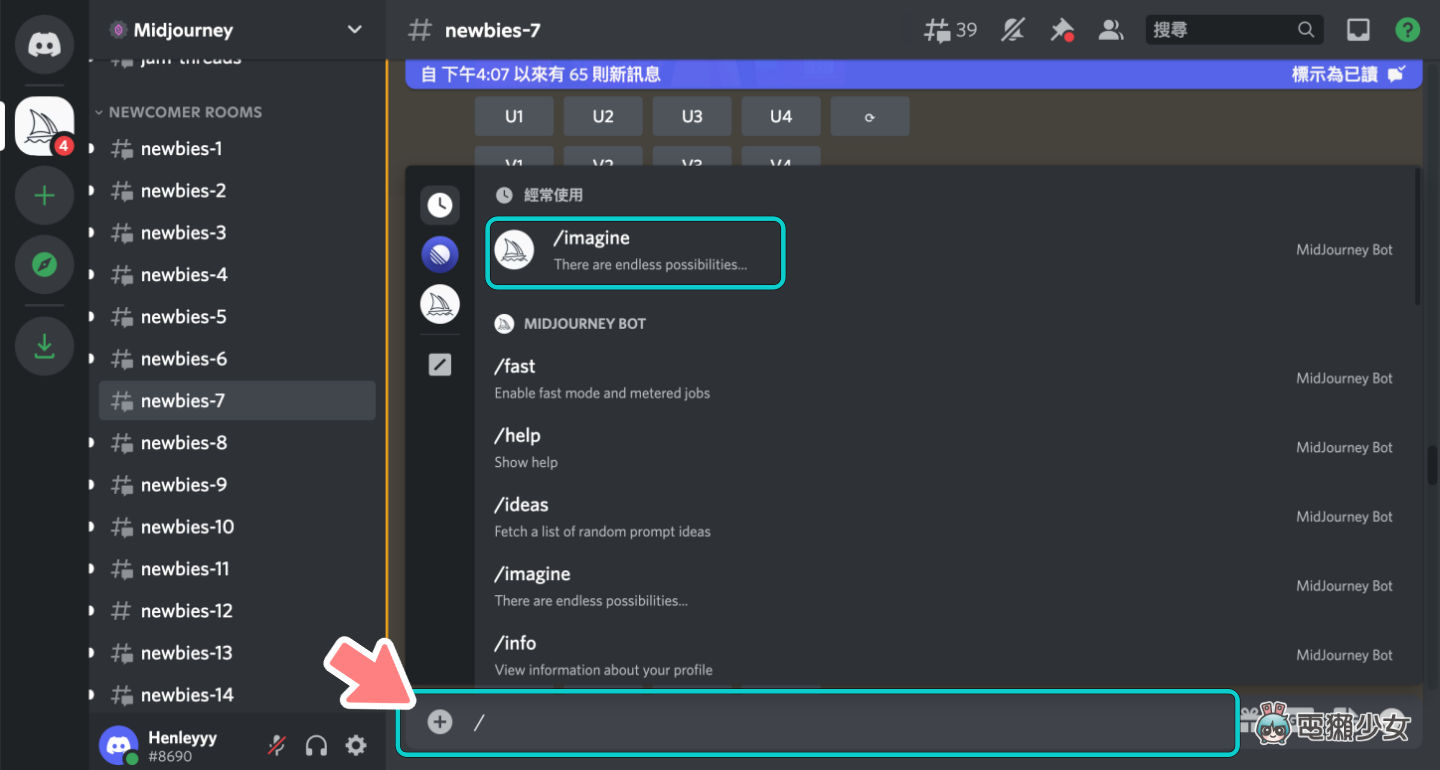This screenshot has height=770, width=1440.
Task: Click the message input box
Action: point(818,722)
